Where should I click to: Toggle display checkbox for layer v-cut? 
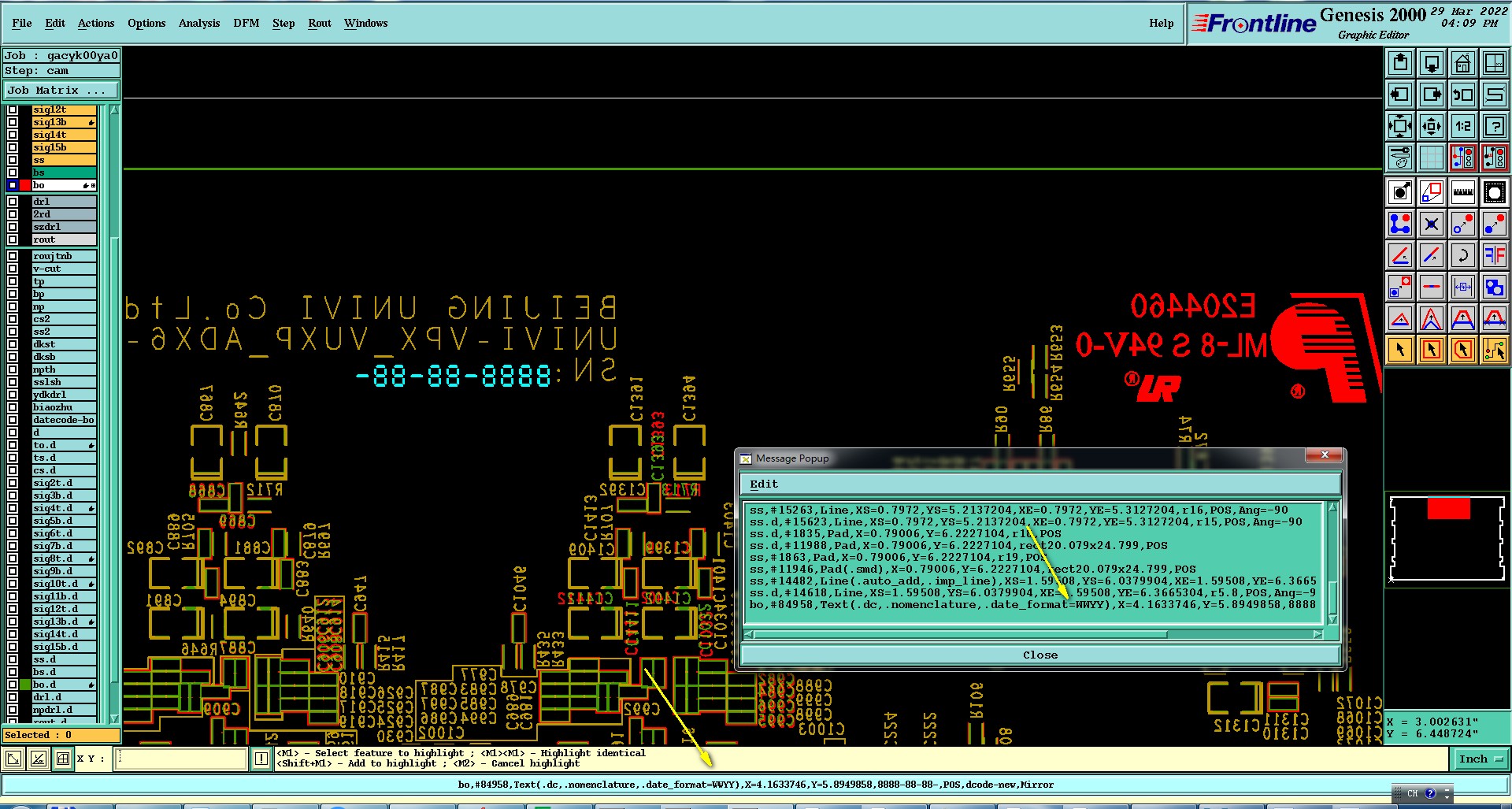(x=13, y=269)
